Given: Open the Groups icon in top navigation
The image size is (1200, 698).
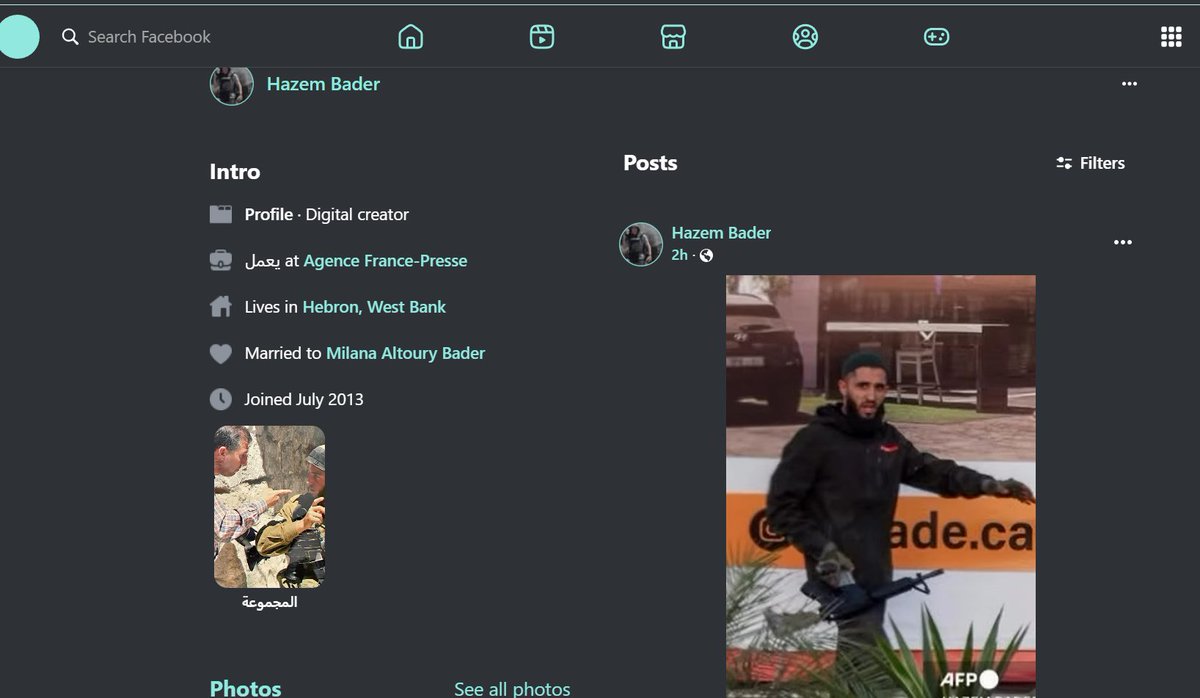Looking at the screenshot, I should tap(805, 37).
